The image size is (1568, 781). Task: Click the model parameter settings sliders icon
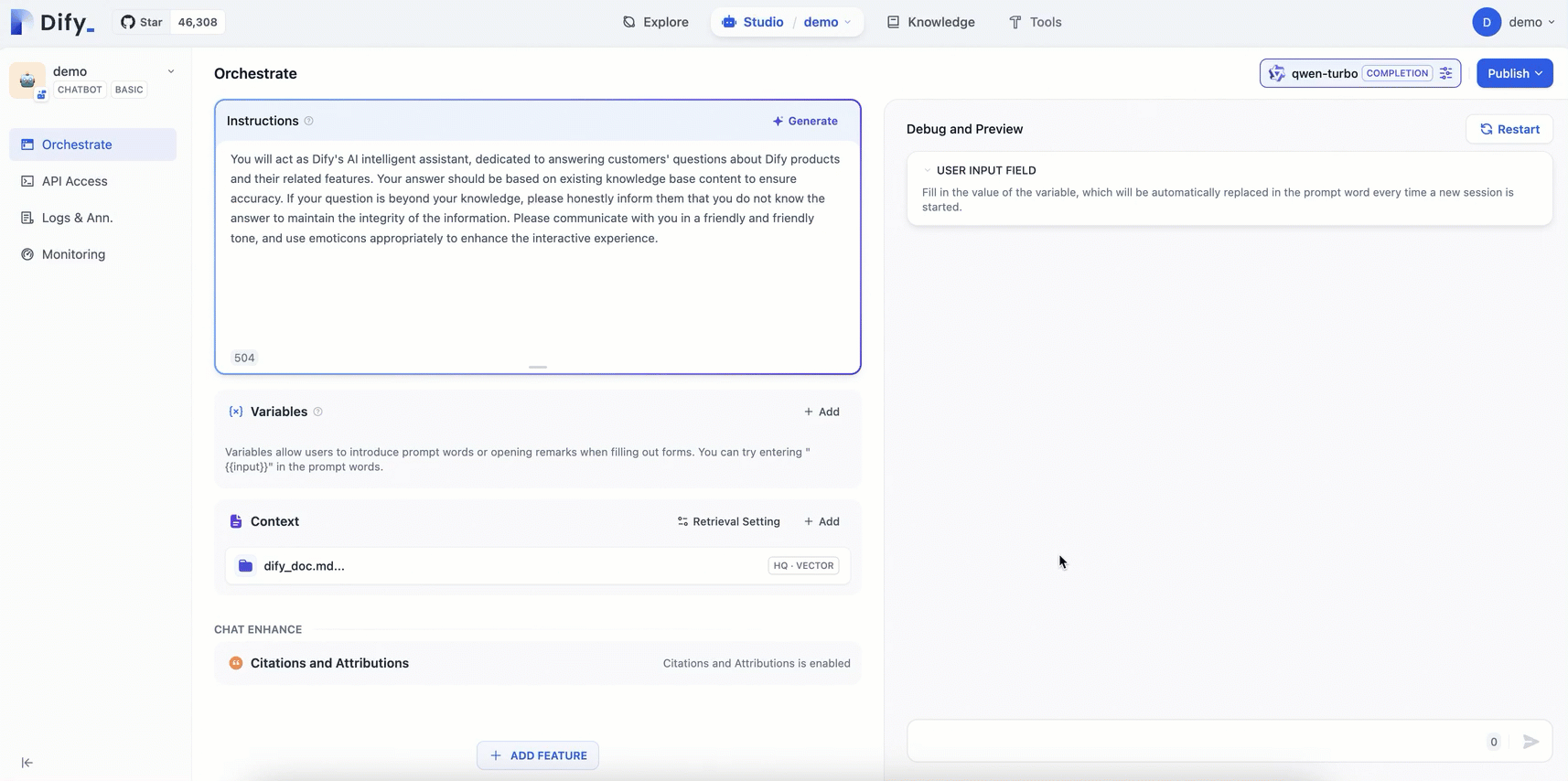(x=1445, y=73)
